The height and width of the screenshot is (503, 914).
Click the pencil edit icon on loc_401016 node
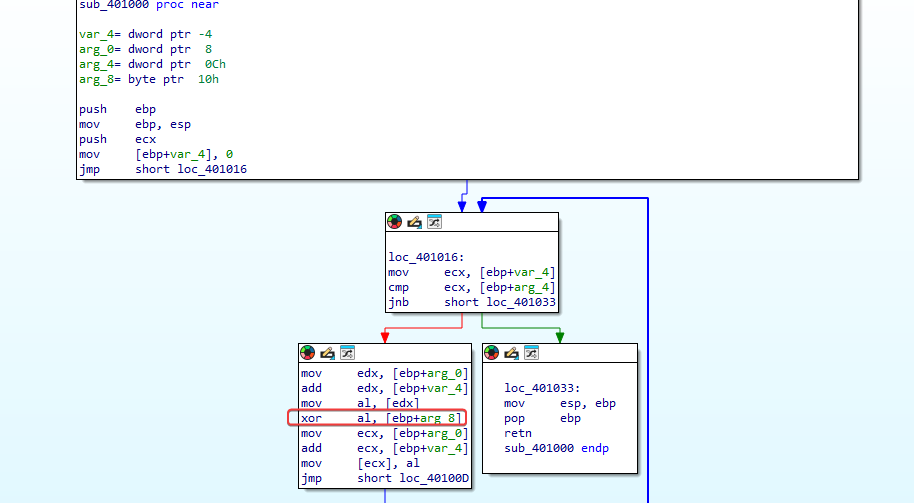(414, 221)
